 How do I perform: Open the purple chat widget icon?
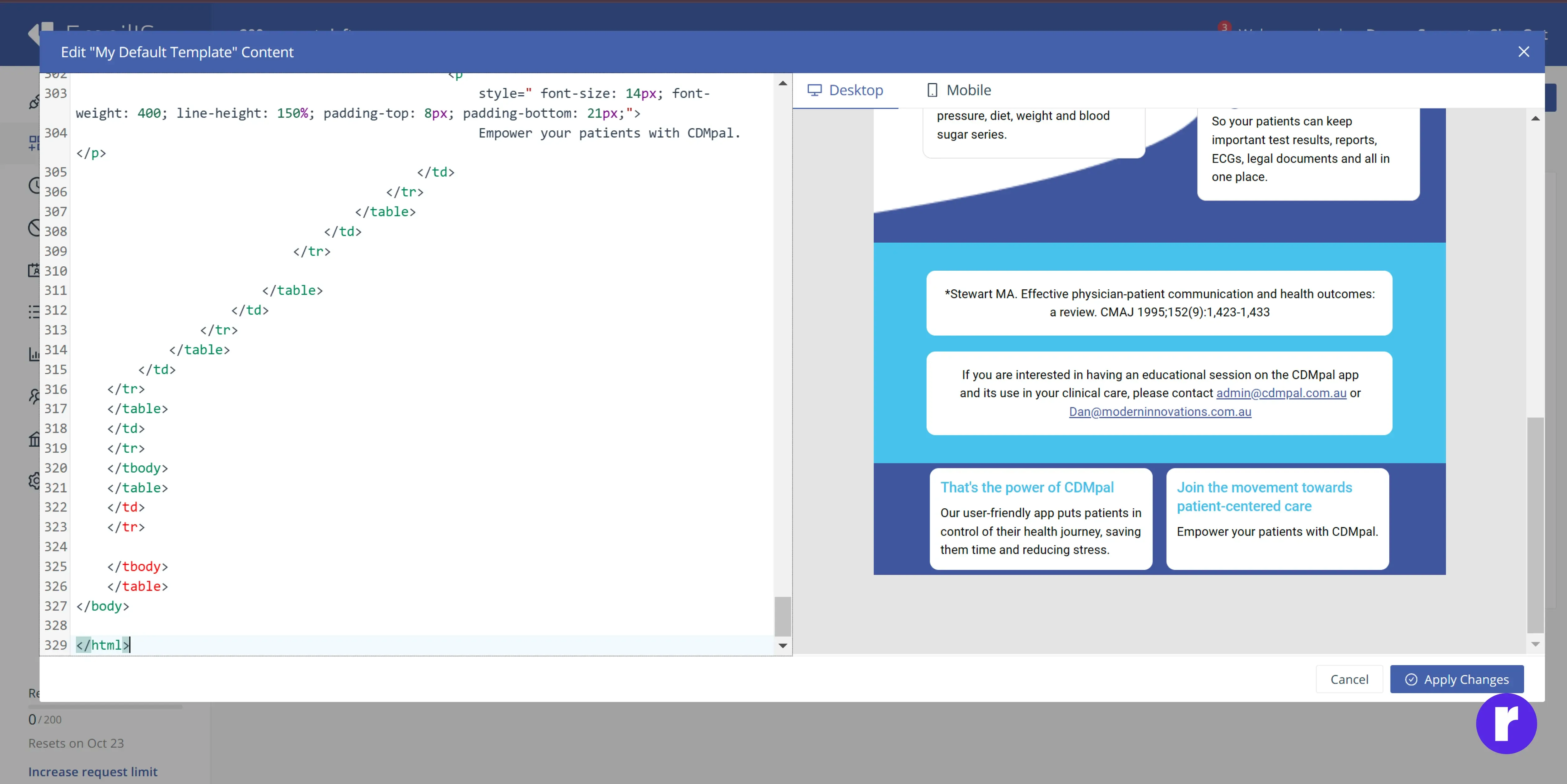[x=1506, y=723]
